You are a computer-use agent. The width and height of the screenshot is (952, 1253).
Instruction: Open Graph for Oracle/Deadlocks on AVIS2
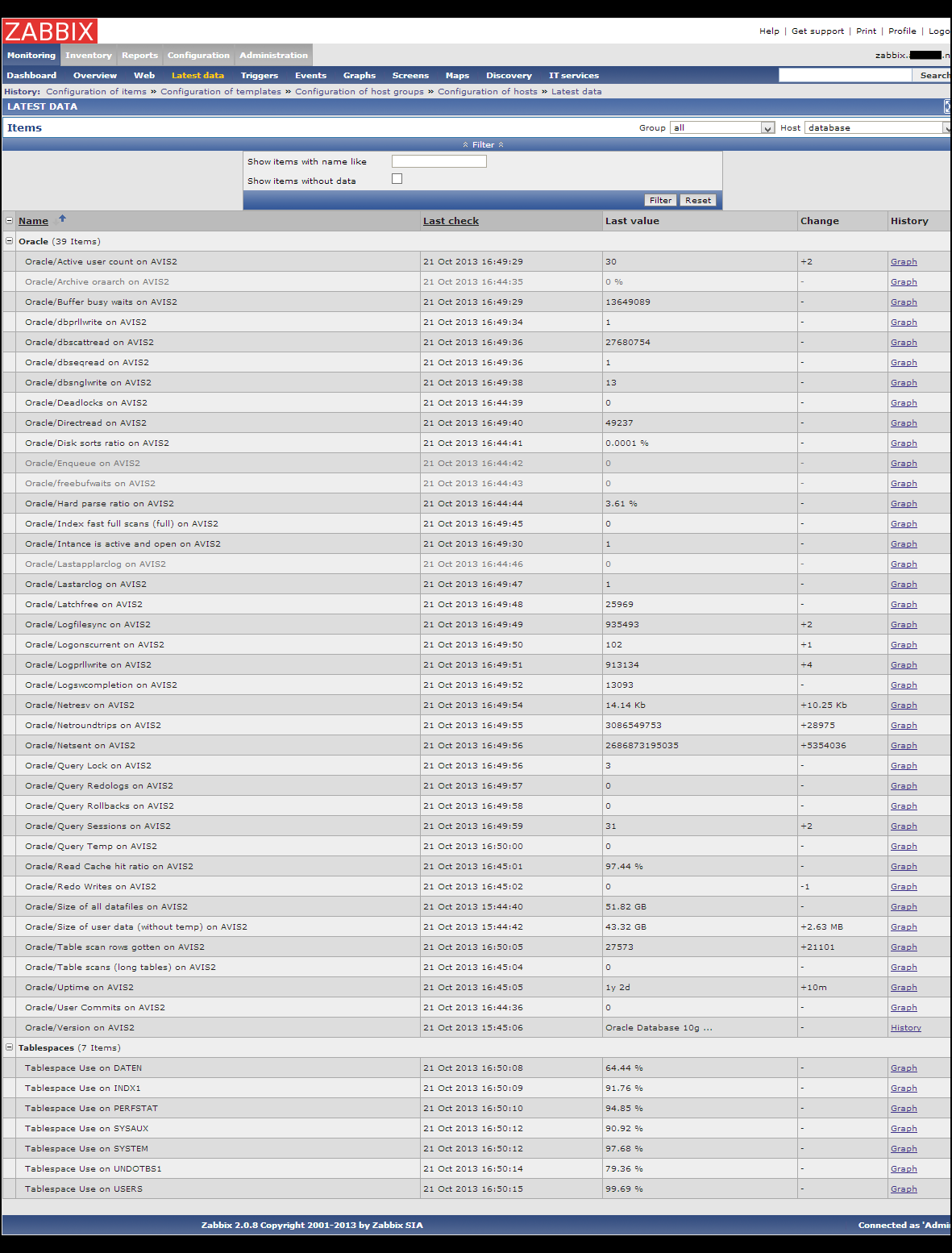click(x=903, y=403)
